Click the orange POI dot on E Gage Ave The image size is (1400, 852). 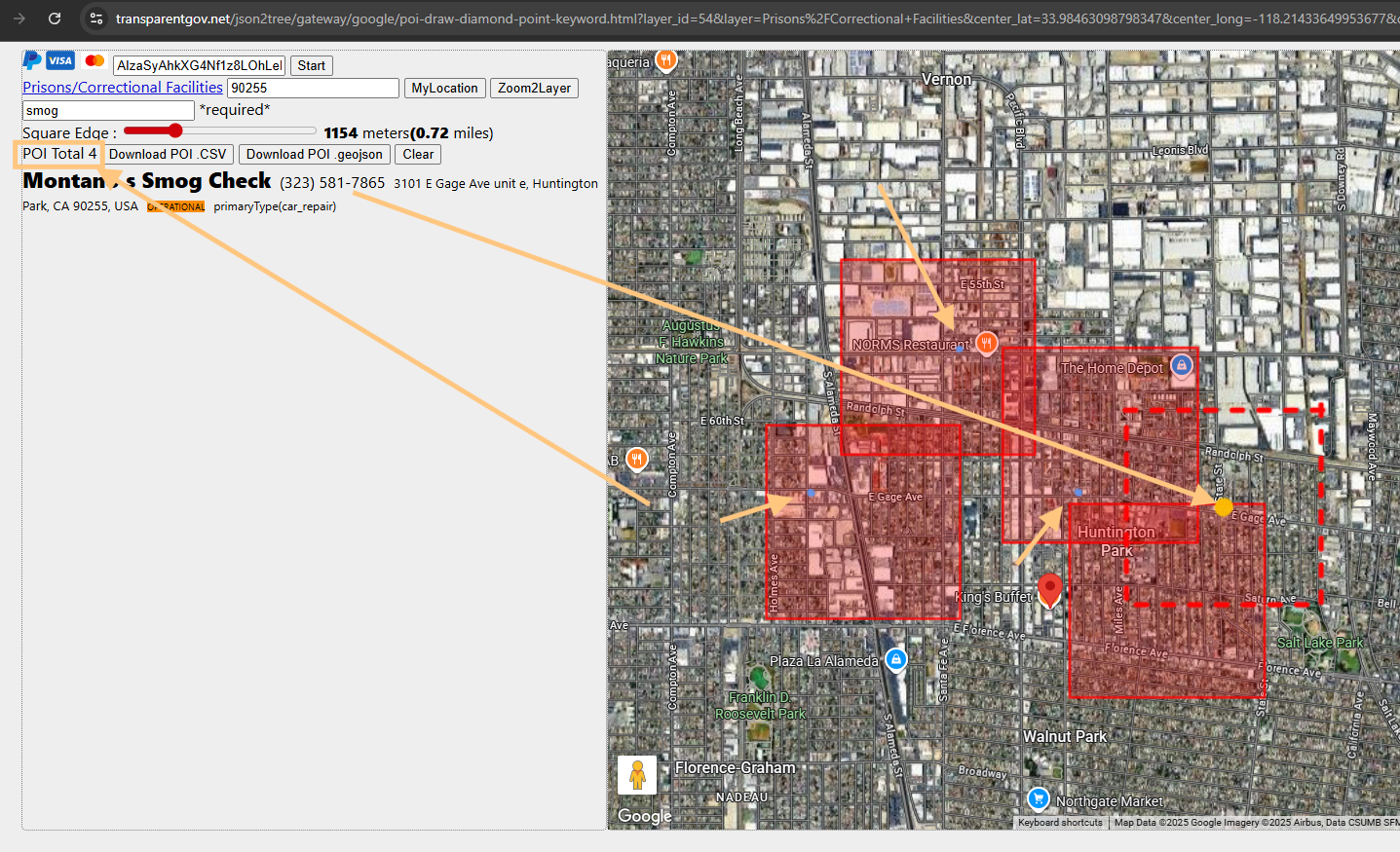pyautogui.click(x=1224, y=507)
